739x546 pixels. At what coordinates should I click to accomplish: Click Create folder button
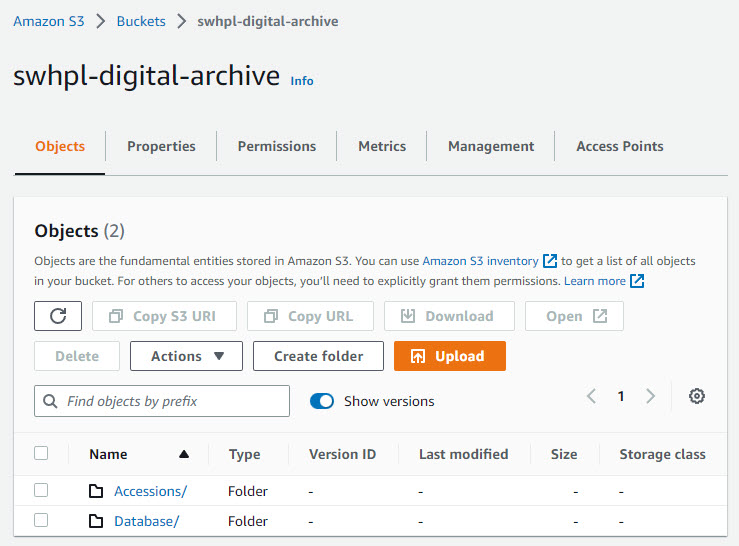click(x=318, y=356)
